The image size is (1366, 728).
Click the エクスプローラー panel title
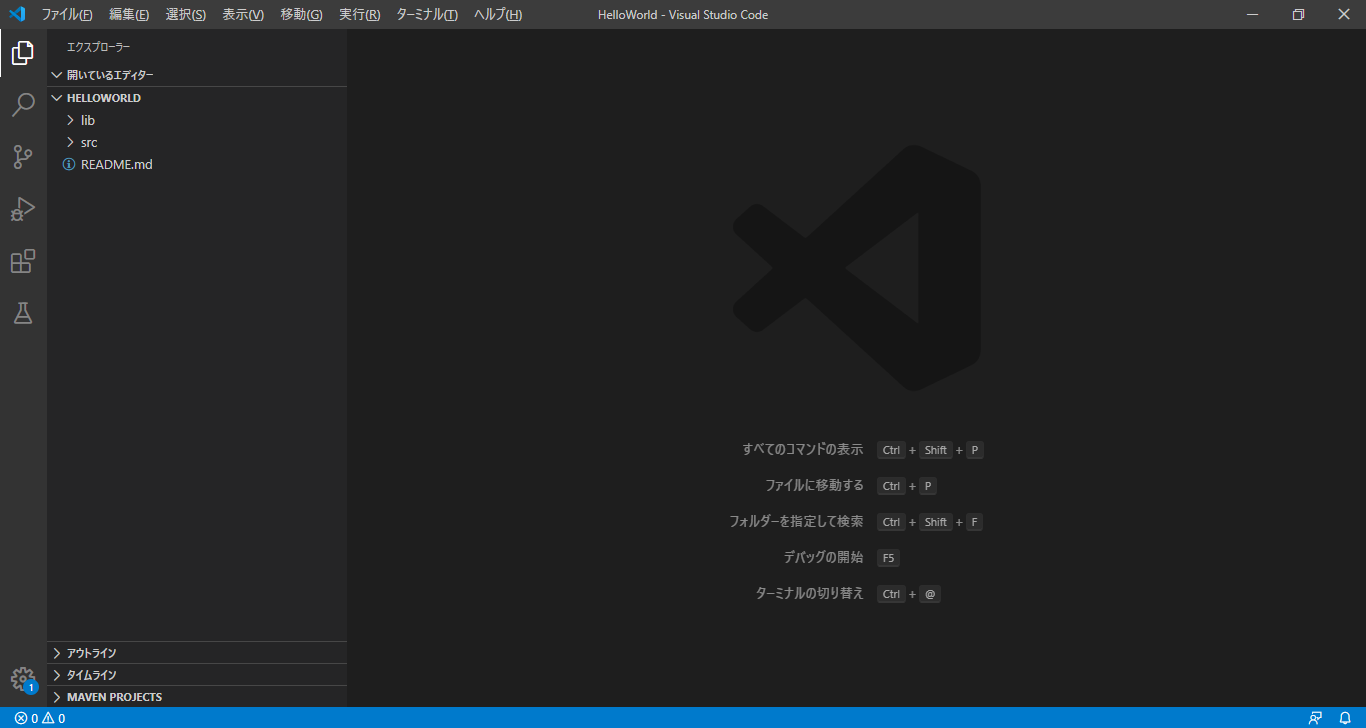coord(98,47)
